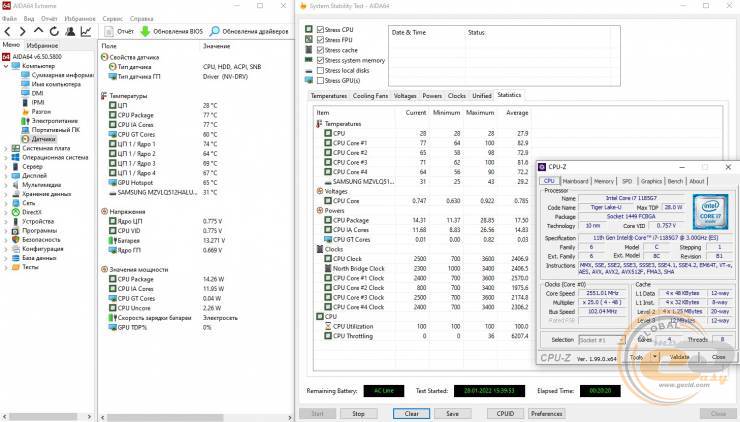Viewport: 740px width, 422px height.
Task: Refresh the AIDA64 sensor page
Action: (54, 32)
